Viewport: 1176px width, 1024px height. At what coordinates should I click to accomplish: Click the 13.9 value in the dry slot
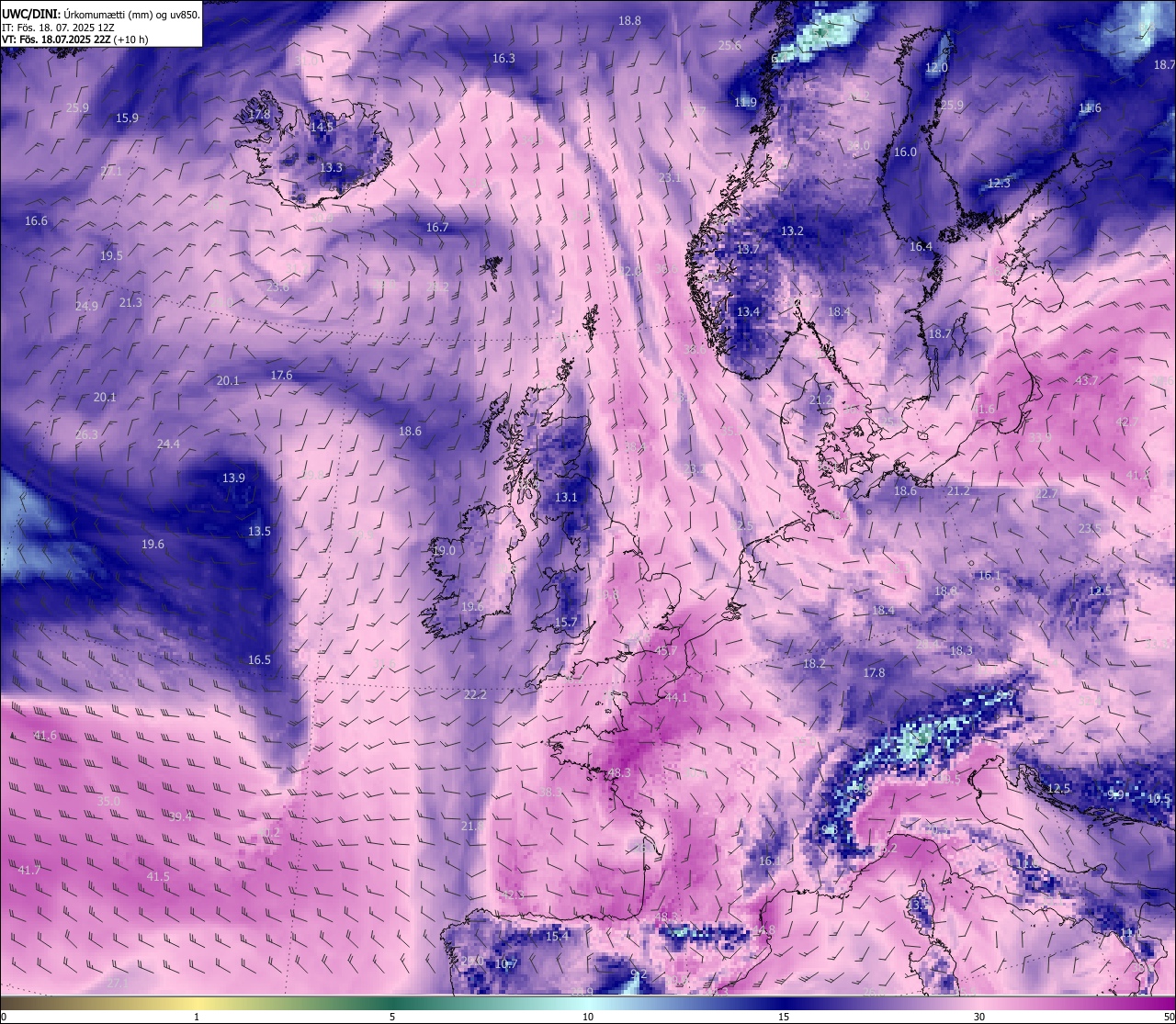click(233, 478)
